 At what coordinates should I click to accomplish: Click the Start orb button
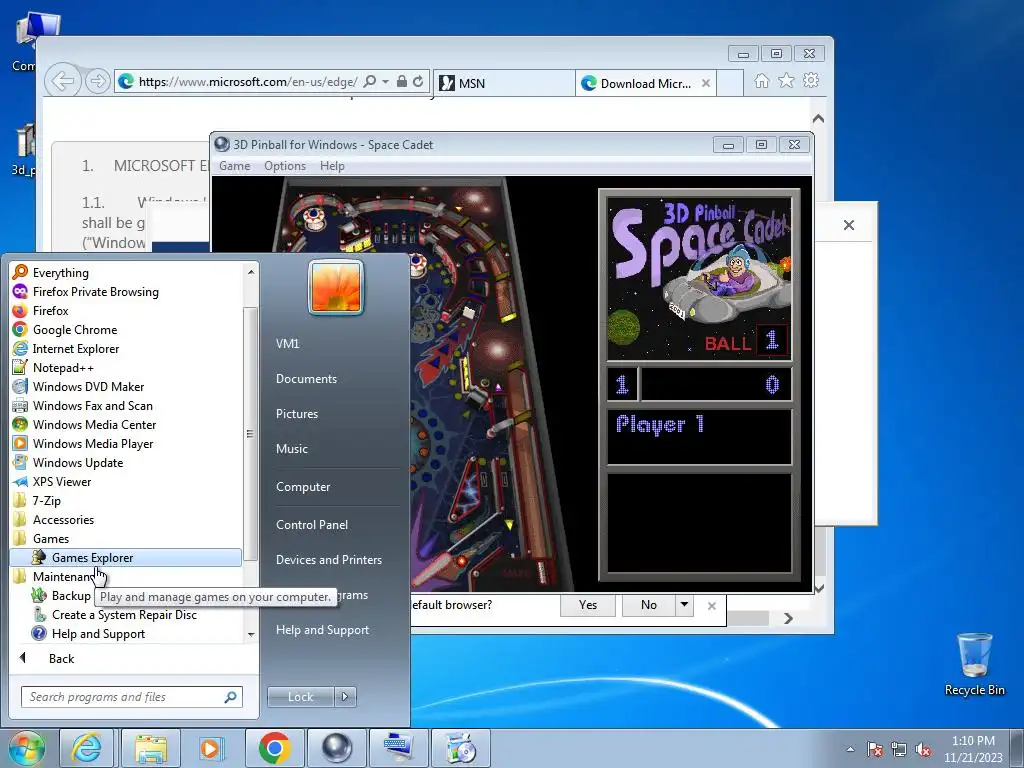(x=27, y=748)
